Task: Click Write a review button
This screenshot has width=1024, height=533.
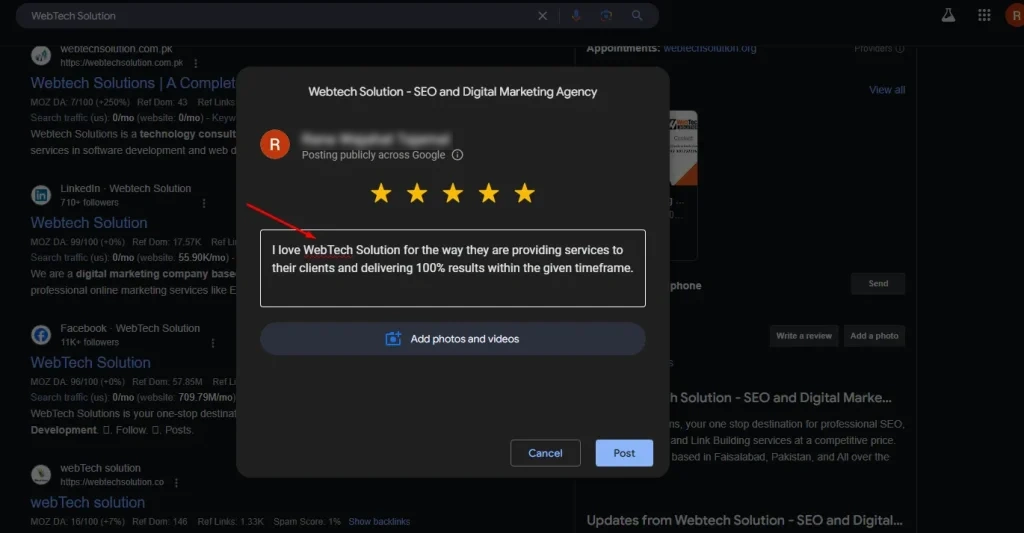Action: (804, 336)
